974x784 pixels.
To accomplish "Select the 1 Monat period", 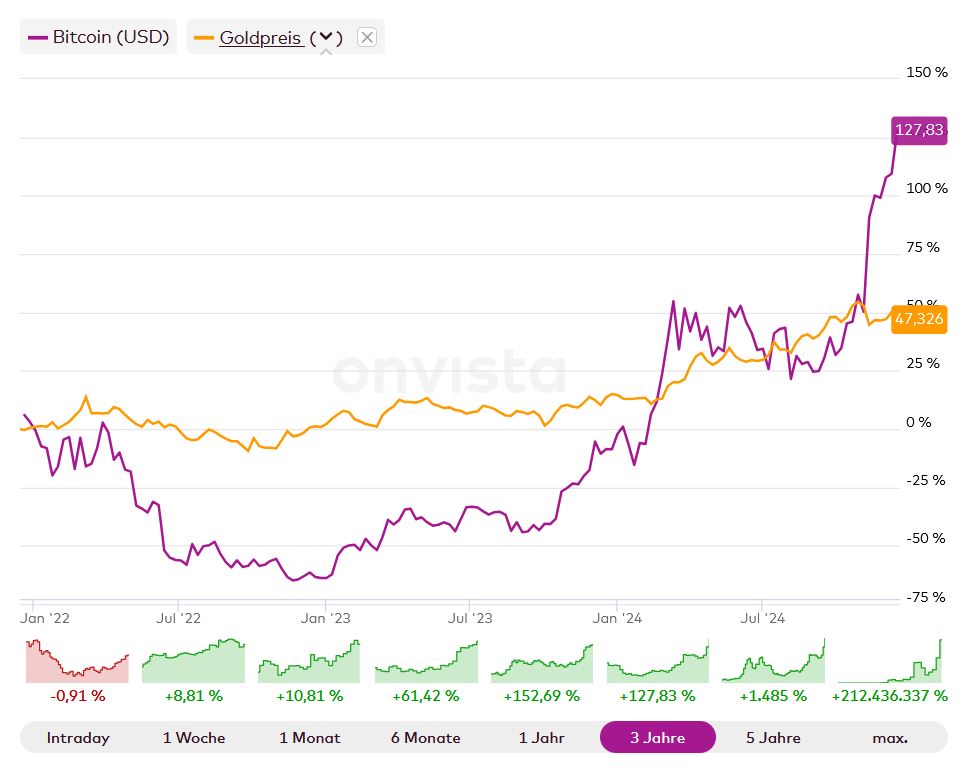I will click(x=309, y=737).
